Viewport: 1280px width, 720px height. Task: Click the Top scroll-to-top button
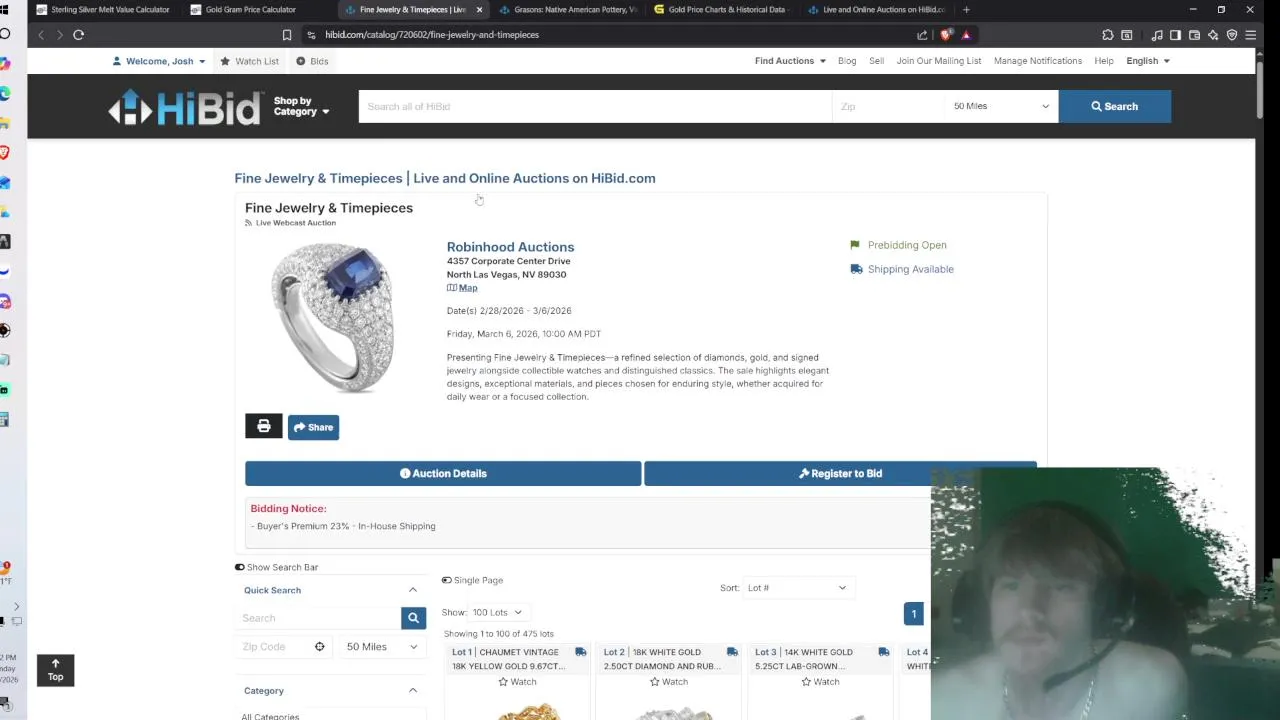point(55,670)
